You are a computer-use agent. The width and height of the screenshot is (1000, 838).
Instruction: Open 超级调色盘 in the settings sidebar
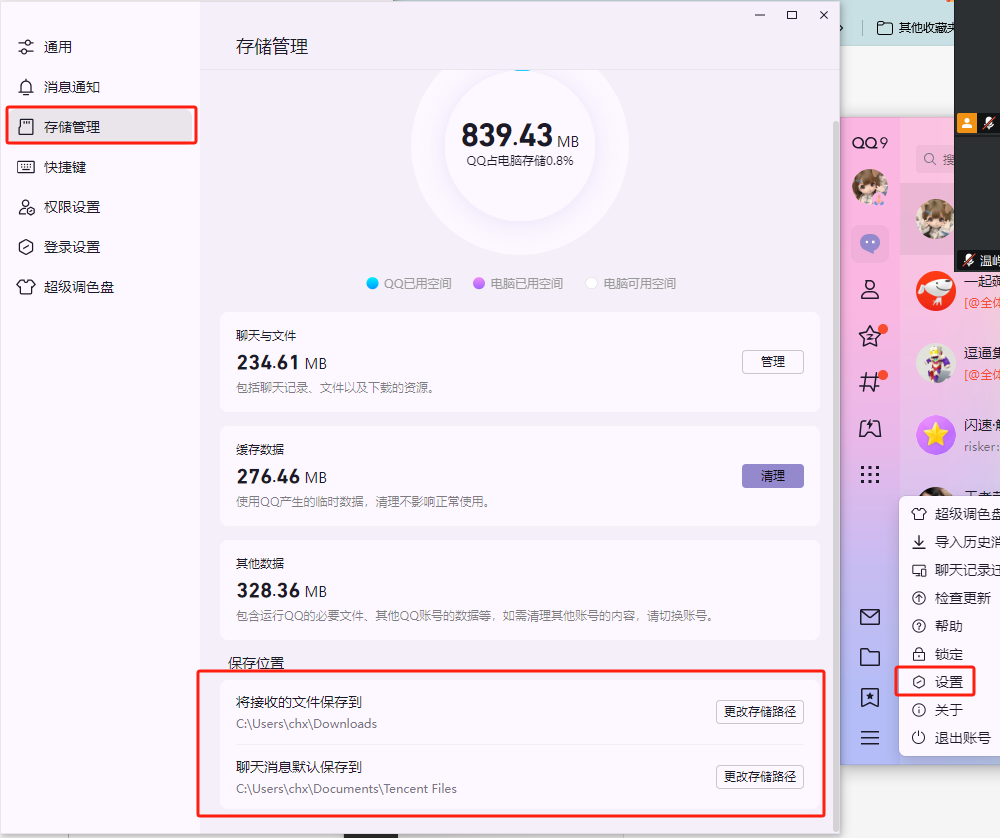point(101,287)
